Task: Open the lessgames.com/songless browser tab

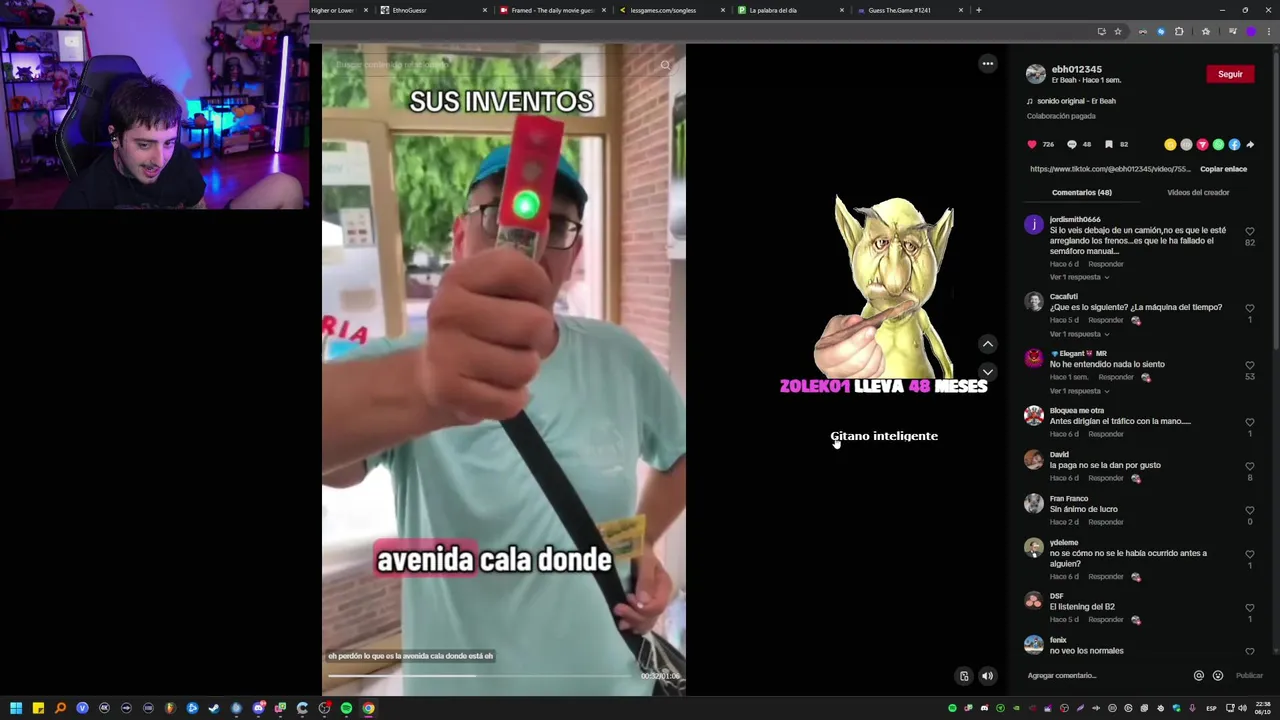Action: tap(672, 10)
